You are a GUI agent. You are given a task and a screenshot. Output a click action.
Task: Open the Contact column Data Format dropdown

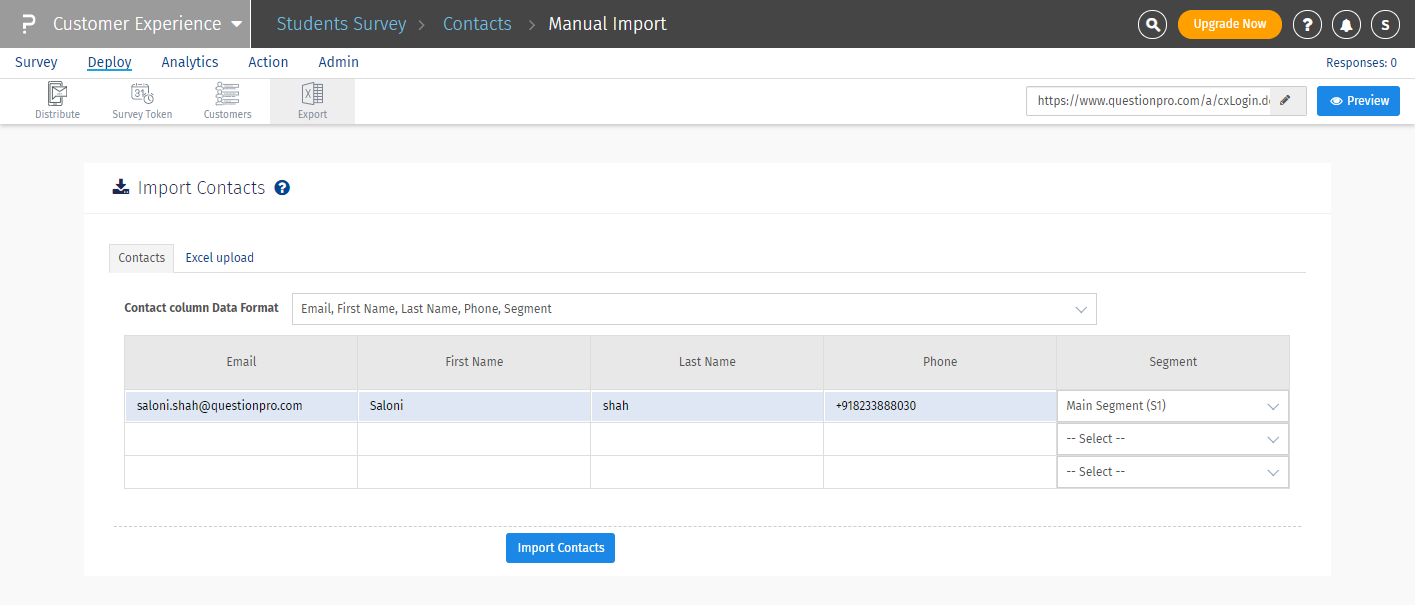[694, 309]
